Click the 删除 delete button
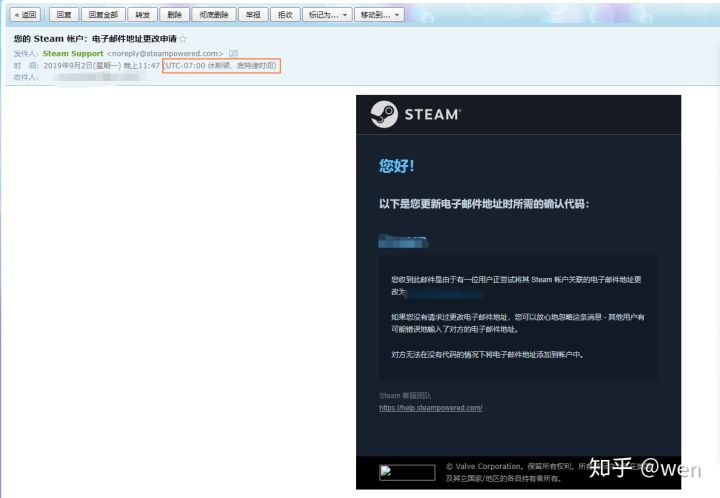Viewport: 720px width, 498px height. 174,15
